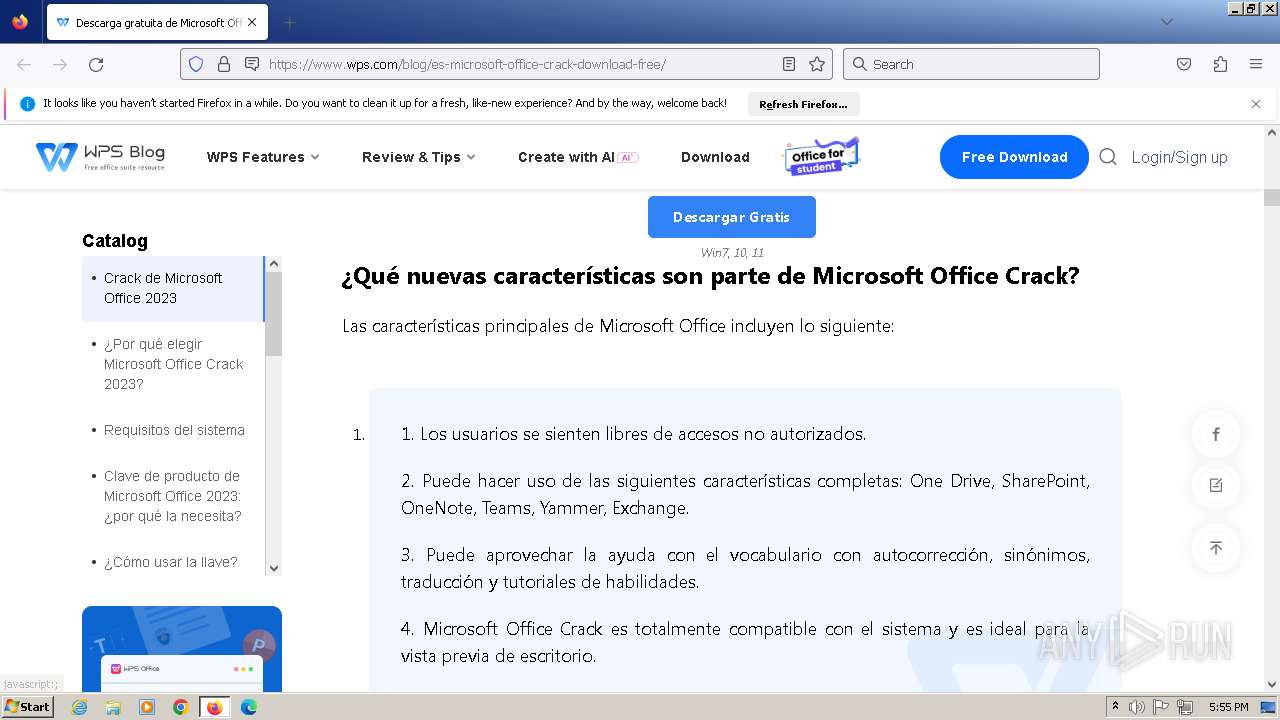Click the catalog scroll up arrow
The width and height of the screenshot is (1280, 720).
pyautogui.click(x=274, y=264)
